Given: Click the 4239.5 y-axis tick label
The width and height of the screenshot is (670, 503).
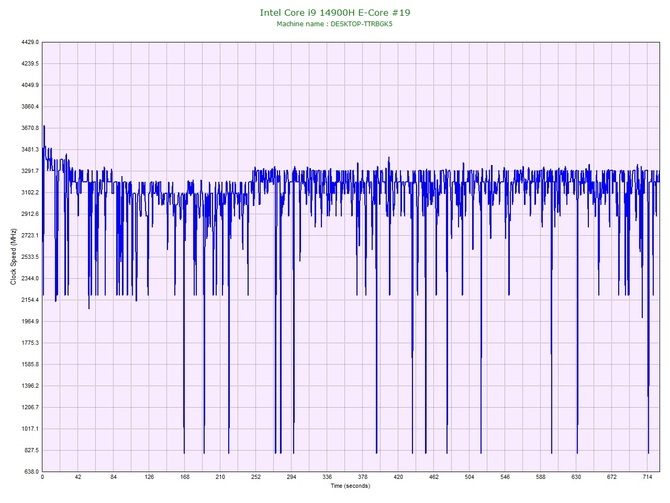Looking at the screenshot, I should tap(30, 63).
